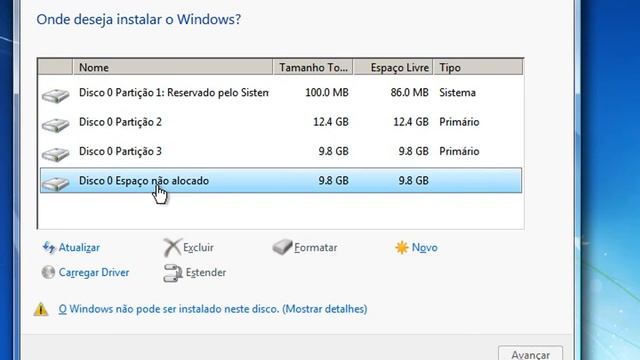
Task: Click the Avançar button
Action: (x=530, y=353)
